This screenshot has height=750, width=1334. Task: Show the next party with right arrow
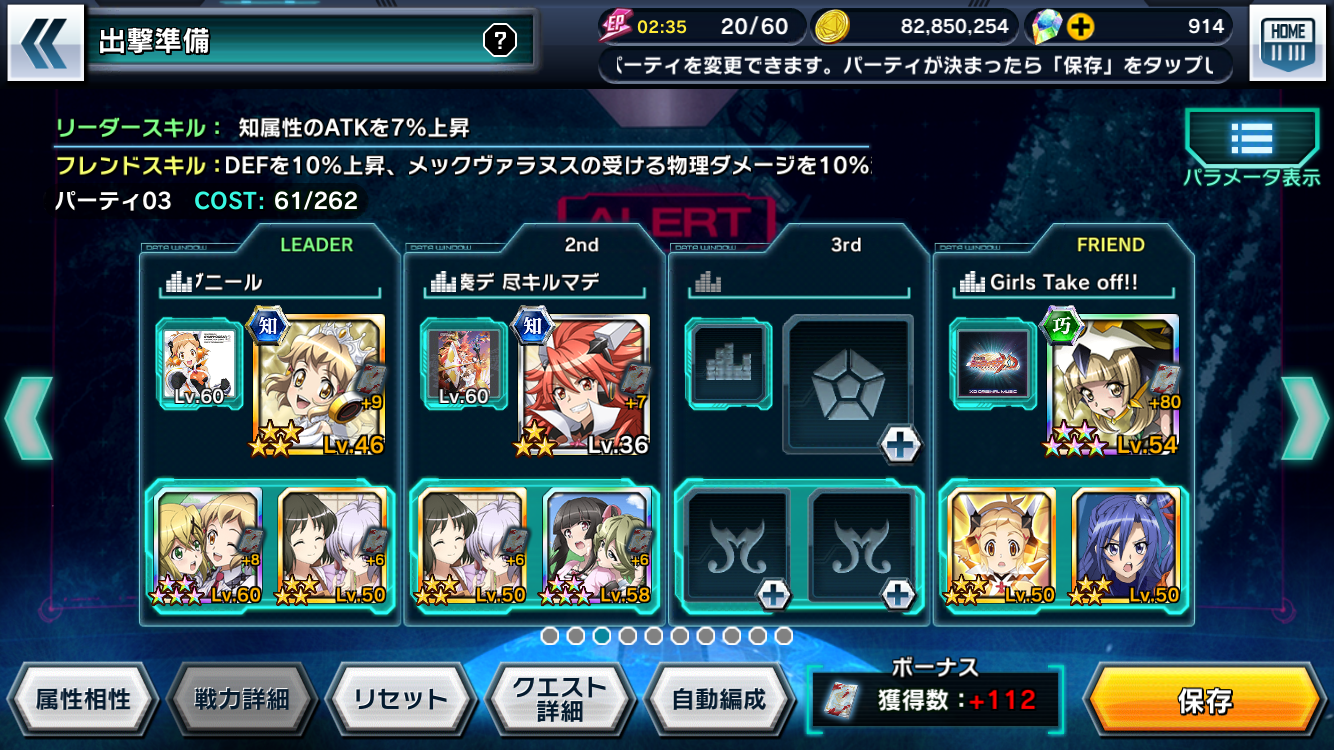coord(1305,418)
